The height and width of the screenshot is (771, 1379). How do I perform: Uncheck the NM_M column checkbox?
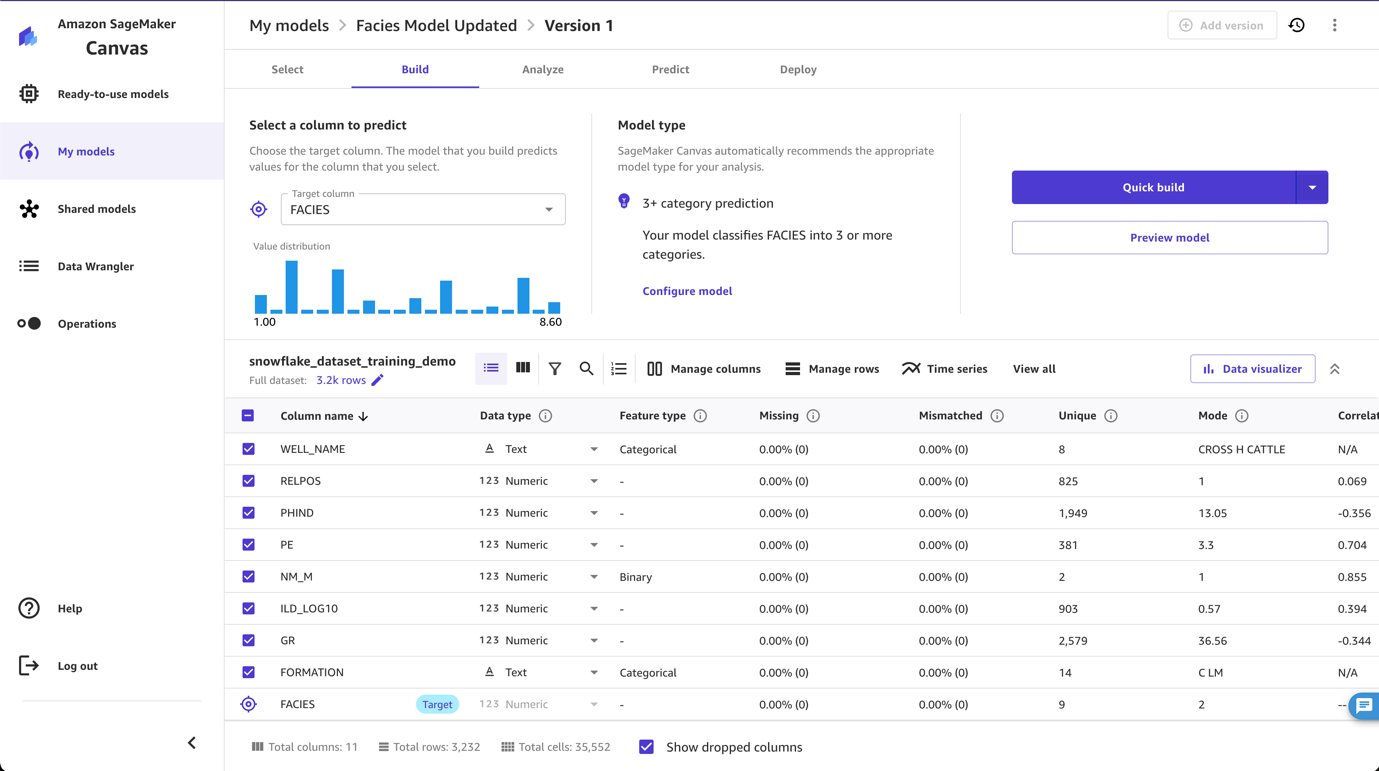(248, 577)
